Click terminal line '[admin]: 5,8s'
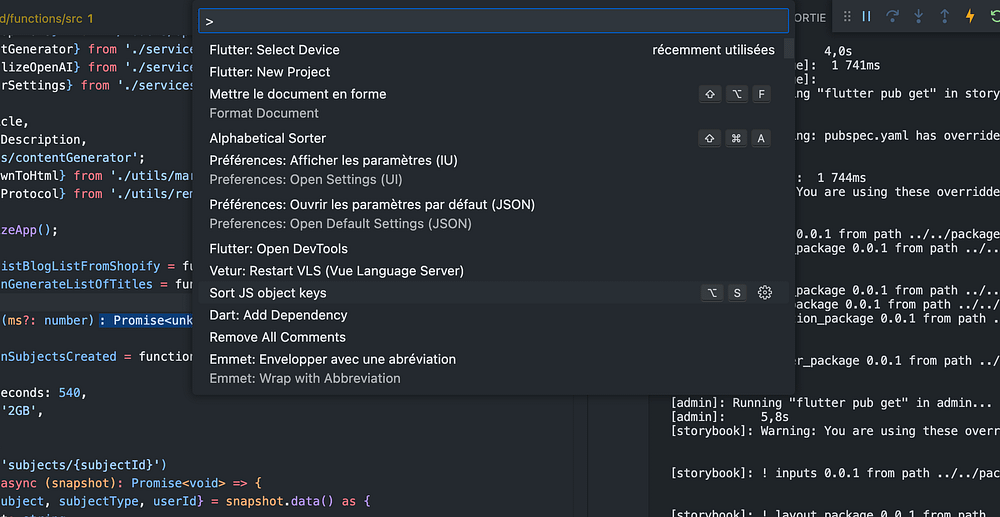Image resolution: width=1000 pixels, height=517 pixels. pyautogui.click(x=730, y=417)
